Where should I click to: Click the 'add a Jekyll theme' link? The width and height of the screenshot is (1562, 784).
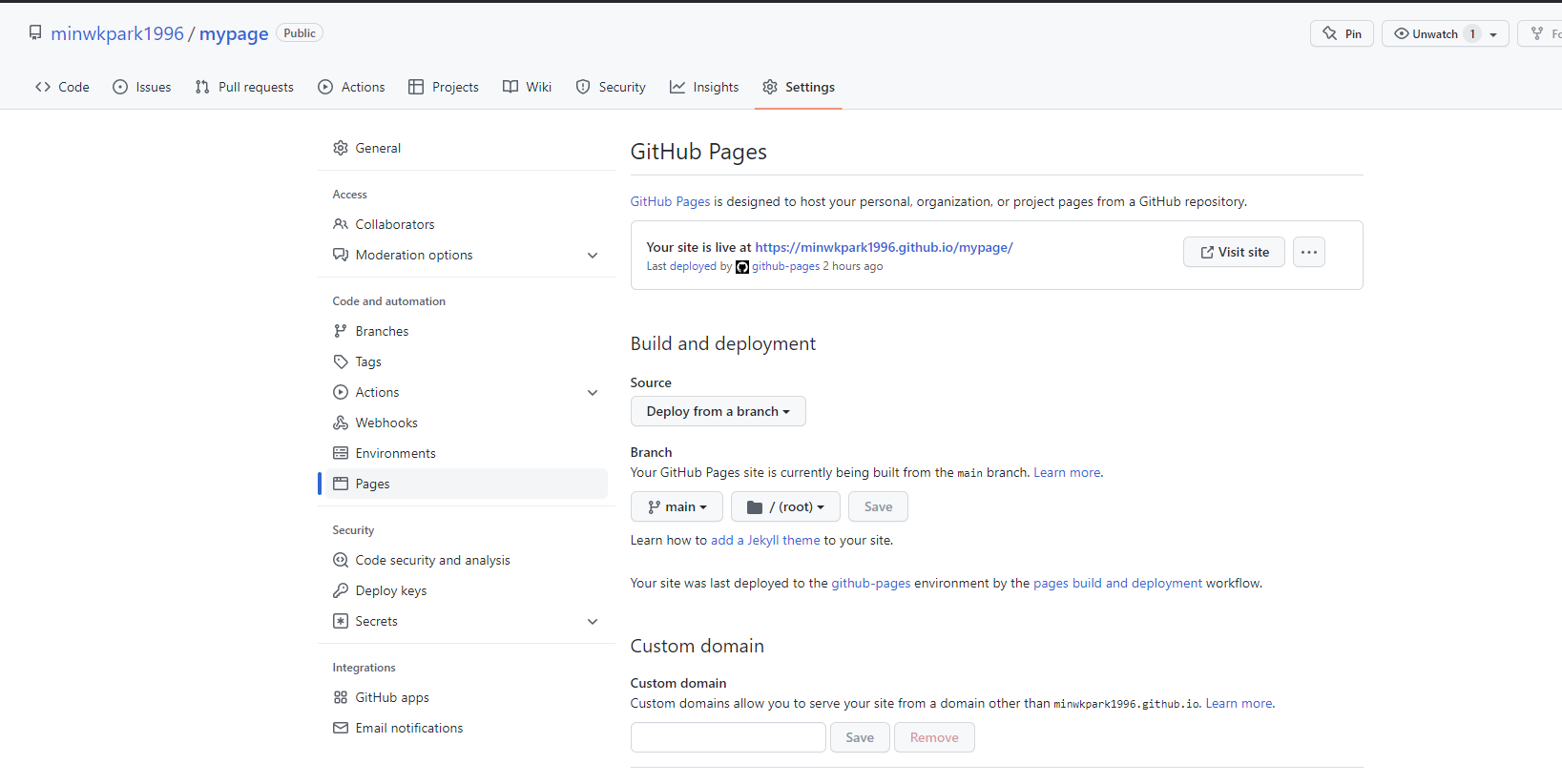[x=765, y=540]
